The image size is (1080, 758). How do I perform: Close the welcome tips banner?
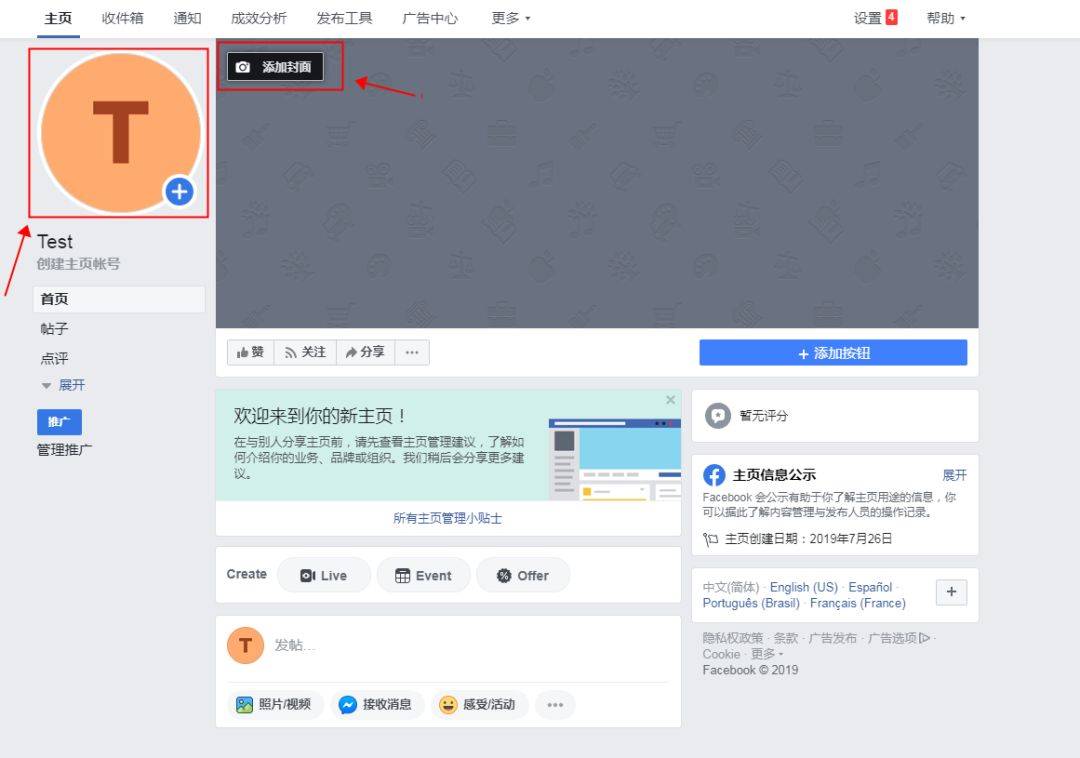(x=670, y=400)
